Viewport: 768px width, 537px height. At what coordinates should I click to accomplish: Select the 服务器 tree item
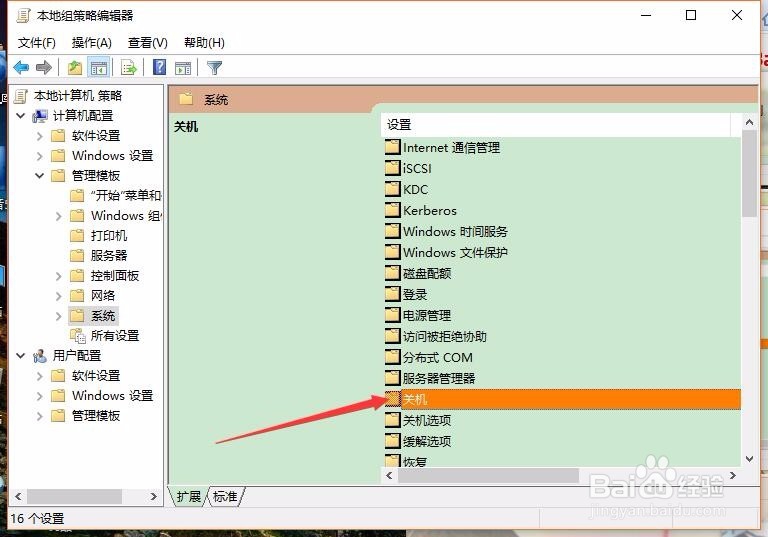[109, 256]
